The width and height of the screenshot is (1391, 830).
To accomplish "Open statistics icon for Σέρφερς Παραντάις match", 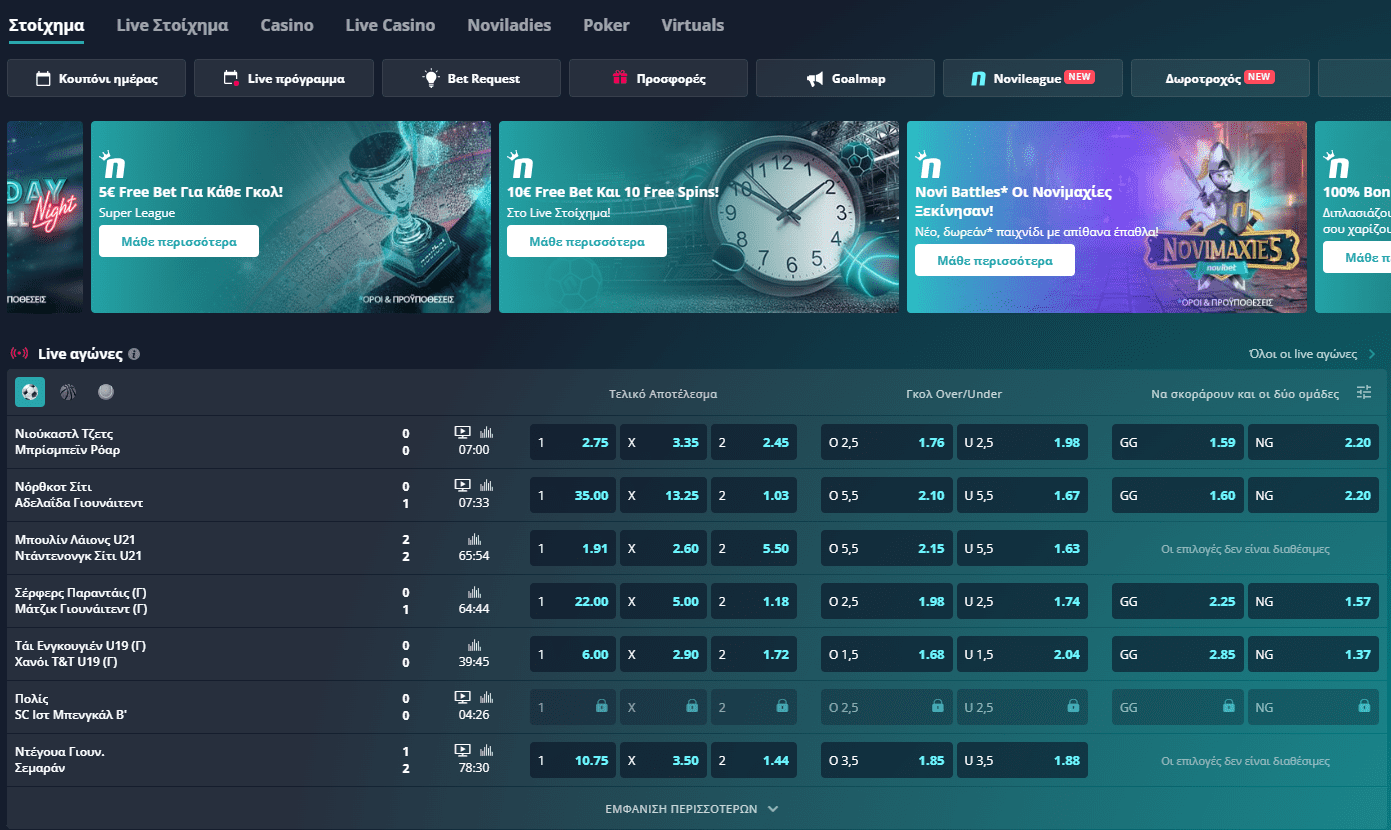I will pyautogui.click(x=474, y=592).
